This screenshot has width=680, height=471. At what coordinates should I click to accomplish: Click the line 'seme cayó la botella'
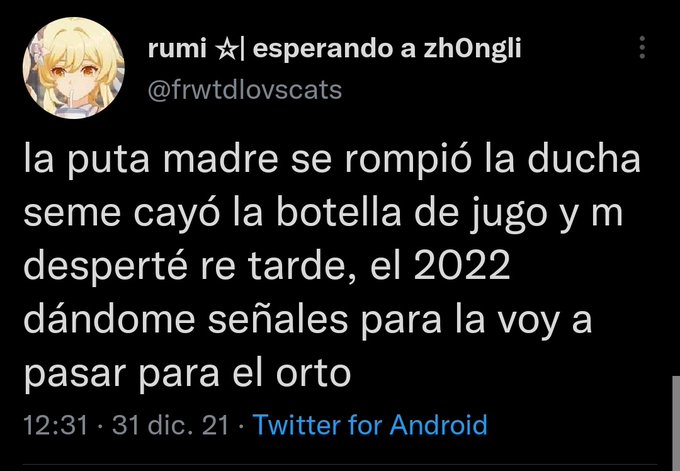point(323,215)
